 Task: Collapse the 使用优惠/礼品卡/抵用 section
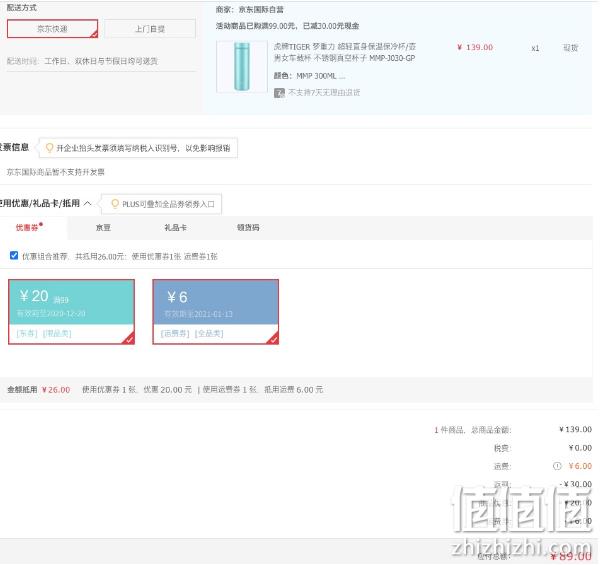point(87,203)
